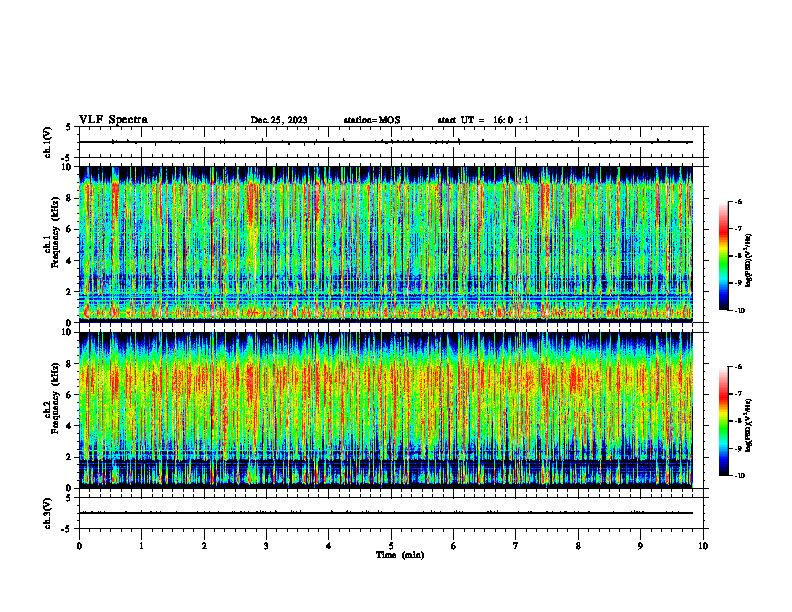Viewport: 792px width, 612px height.
Task: Click time axis tick label '0'
Action: coord(79,546)
